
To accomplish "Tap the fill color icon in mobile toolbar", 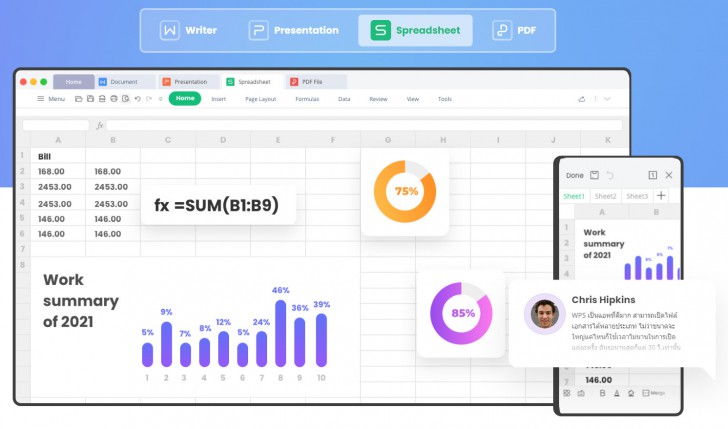I will tap(631, 393).
